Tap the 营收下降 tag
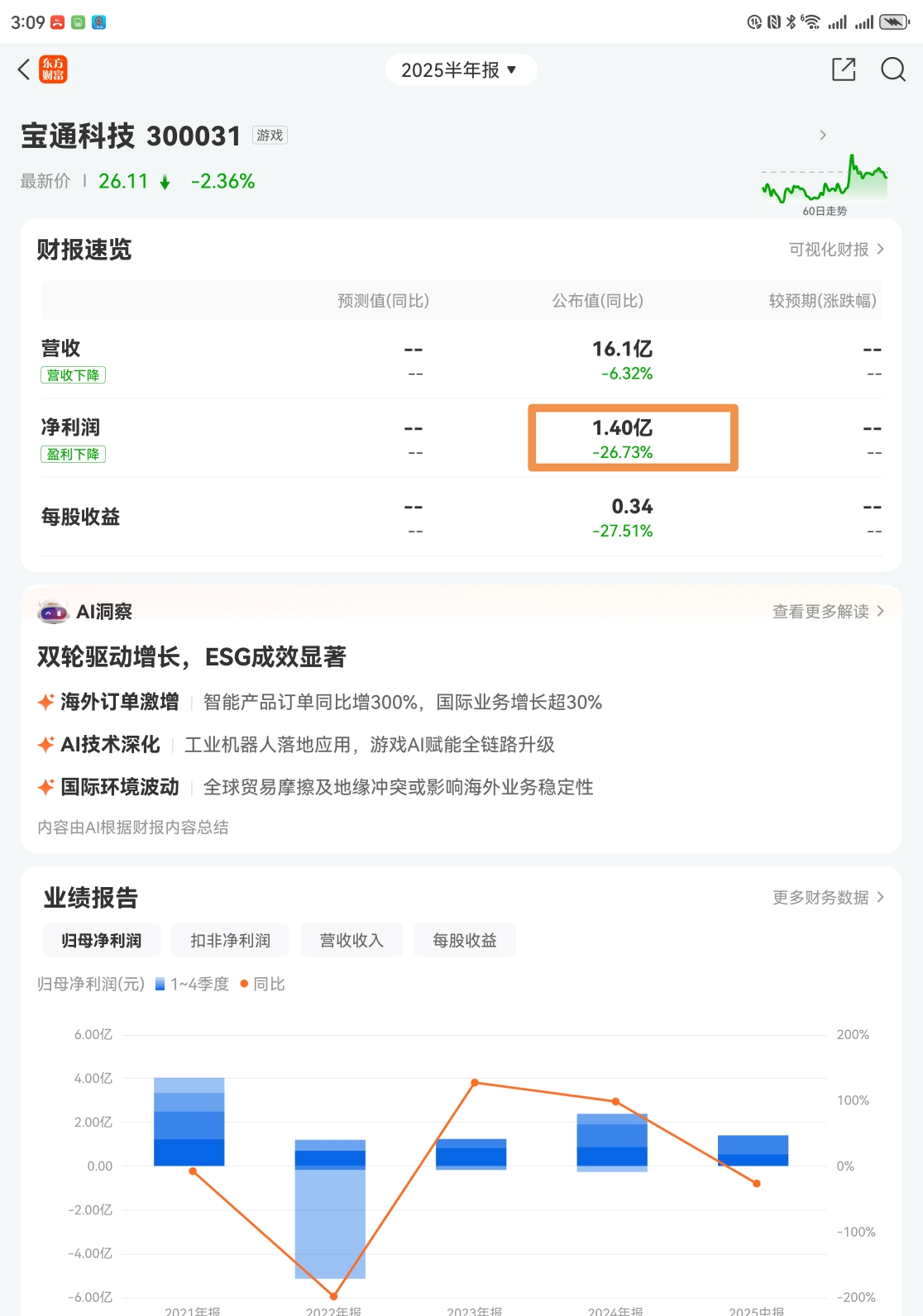The image size is (923, 1316). 74,375
